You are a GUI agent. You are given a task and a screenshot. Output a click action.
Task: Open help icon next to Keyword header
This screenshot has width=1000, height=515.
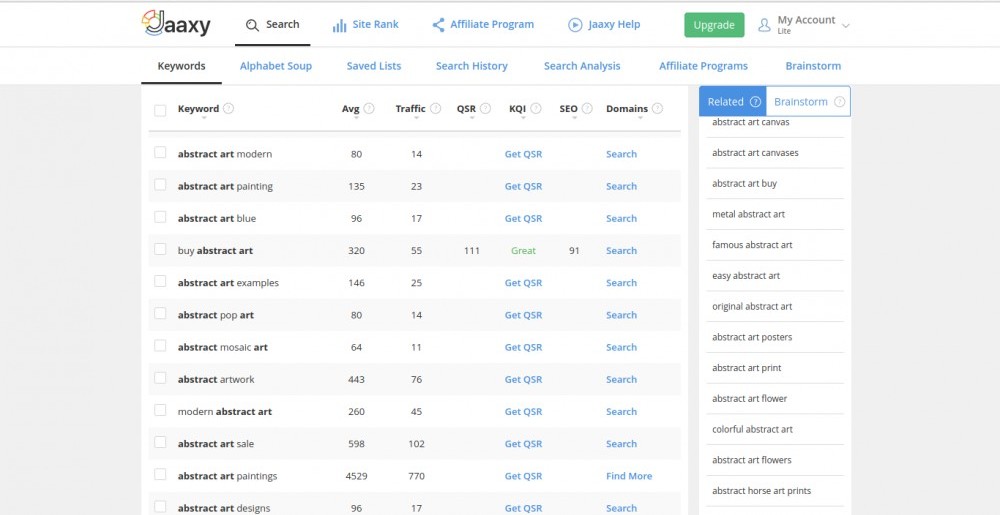tap(228, 108)
